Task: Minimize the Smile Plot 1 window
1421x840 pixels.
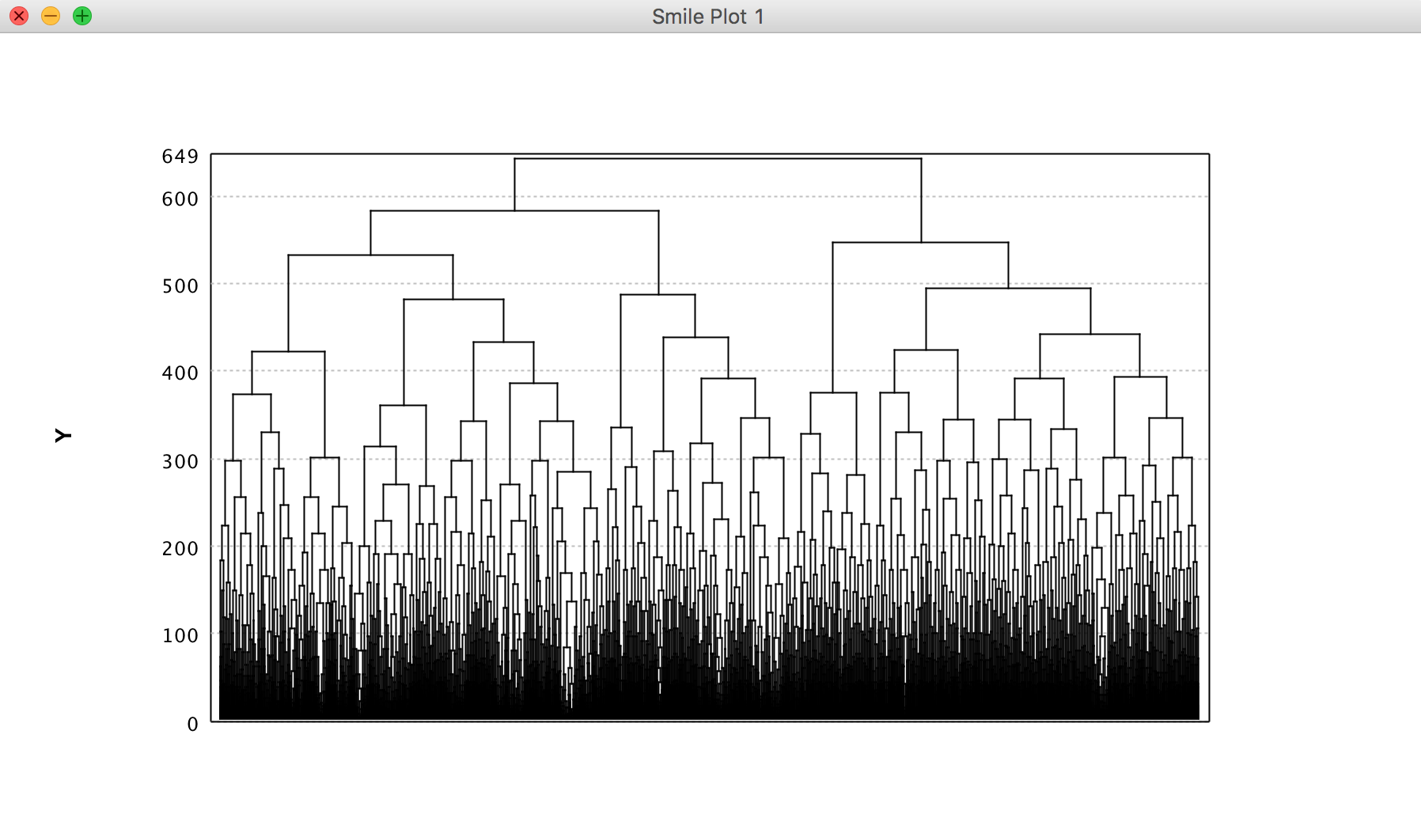Action: click(51, 16)
